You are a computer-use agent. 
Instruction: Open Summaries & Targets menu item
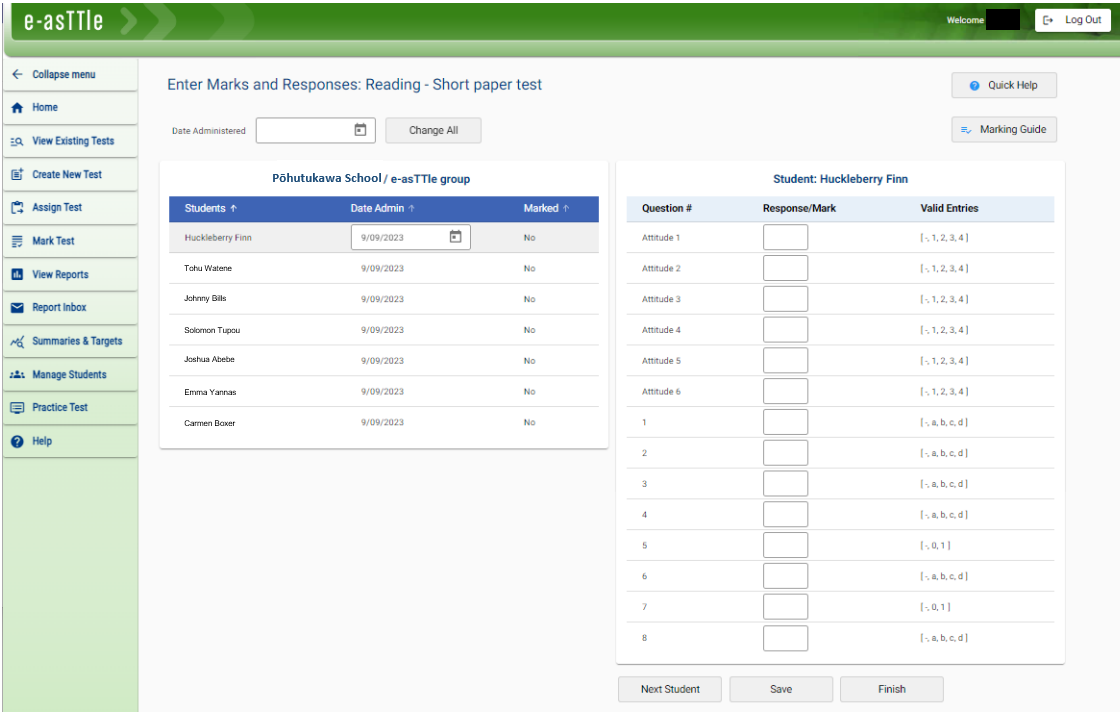tap(76, 341)
